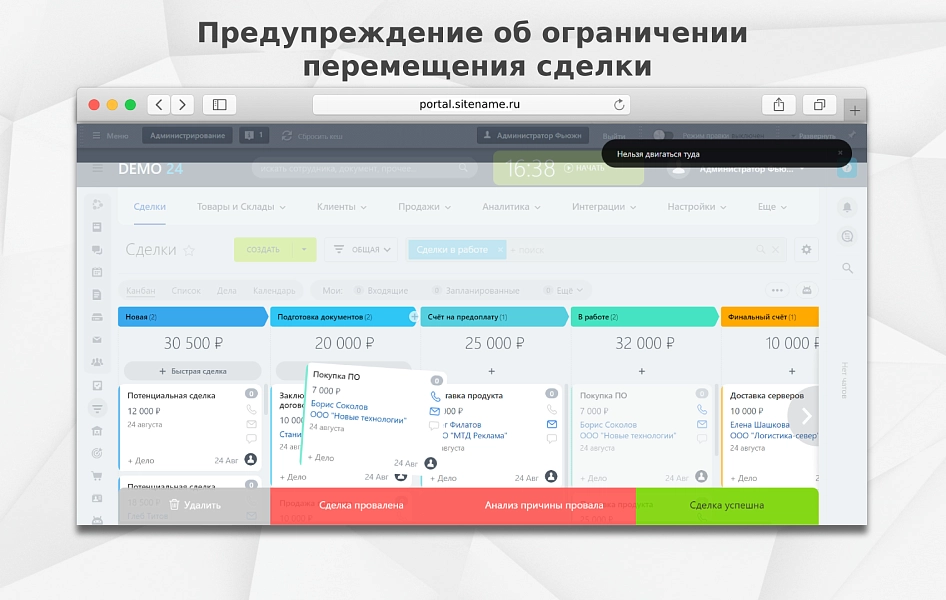Click the DEMO 24 logo
The image size is (946, 600).
click(x=150, y=169)
